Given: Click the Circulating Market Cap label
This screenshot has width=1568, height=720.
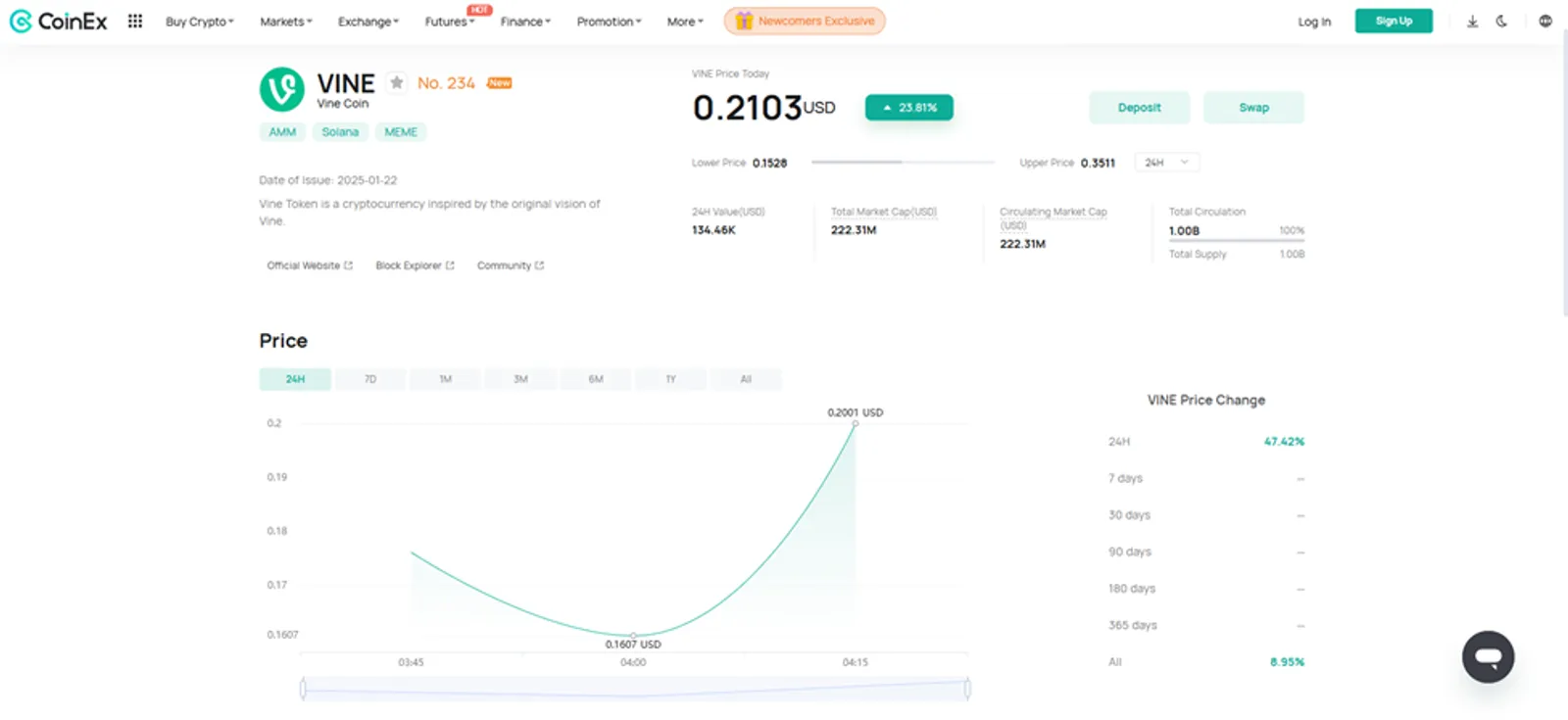Looking at the screenshot, I should pos(1053,217).
